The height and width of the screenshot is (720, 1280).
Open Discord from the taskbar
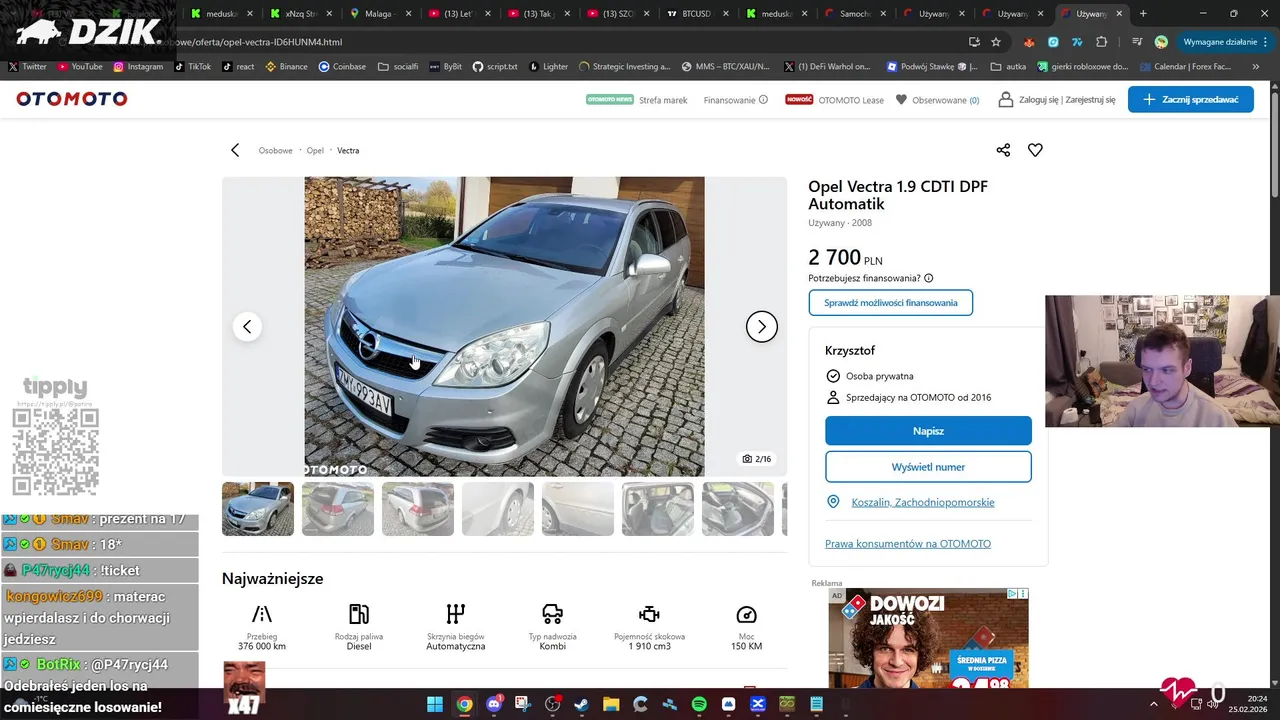click(494, 704)
